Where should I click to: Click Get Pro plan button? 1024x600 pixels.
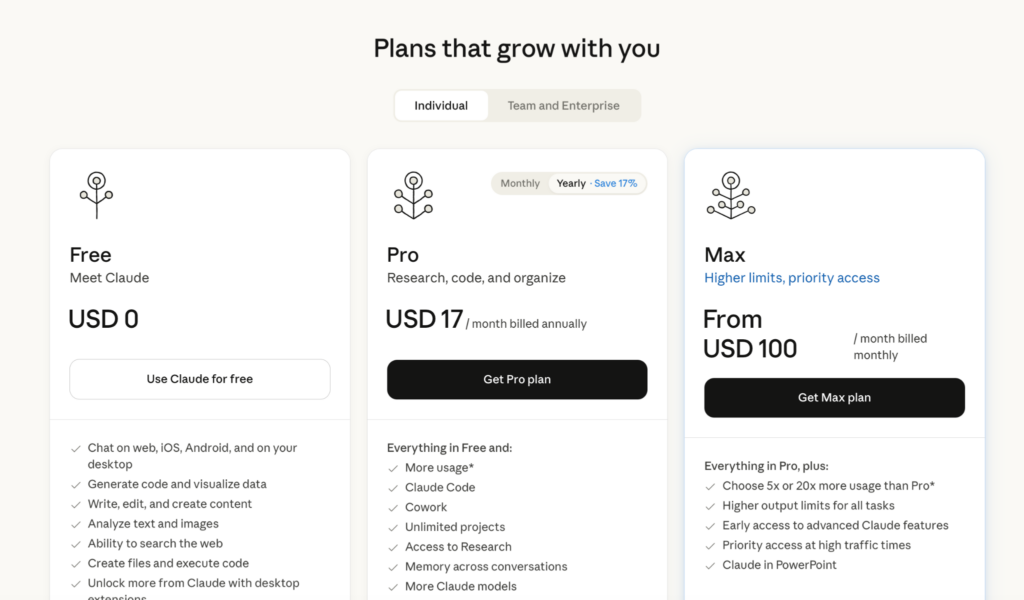517,380
